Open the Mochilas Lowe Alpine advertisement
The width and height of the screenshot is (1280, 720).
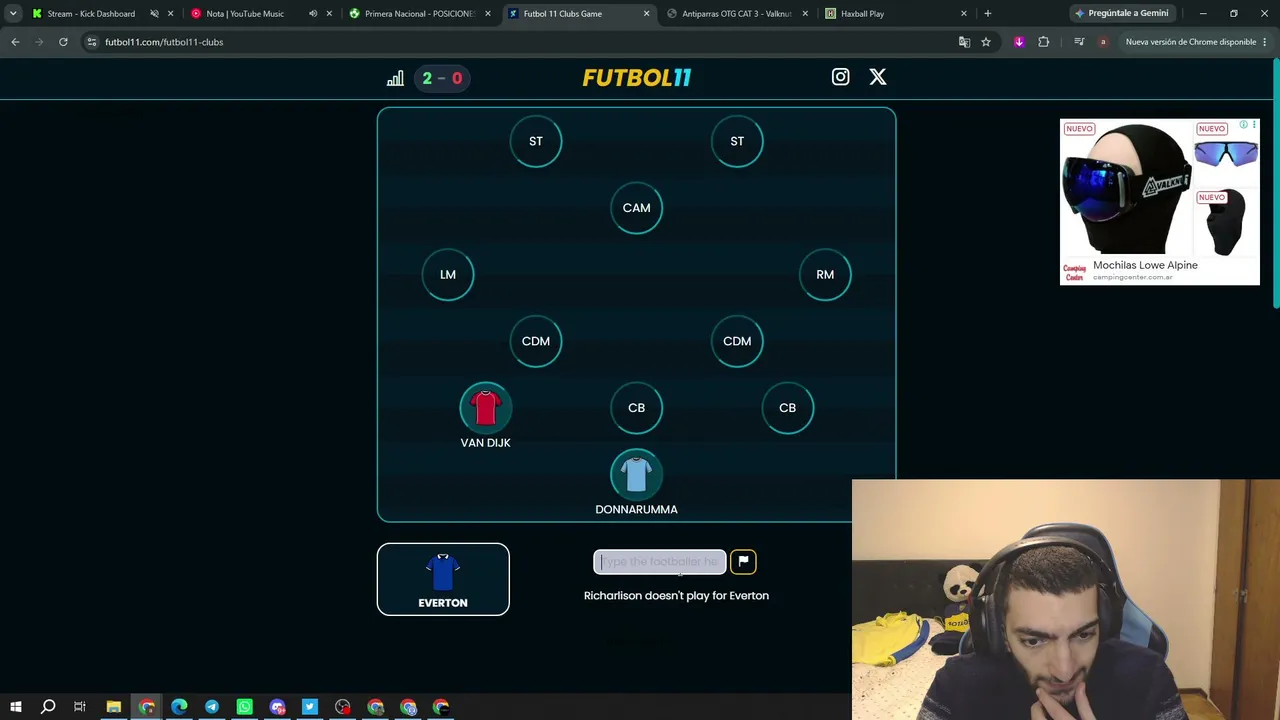point(1160,202)
